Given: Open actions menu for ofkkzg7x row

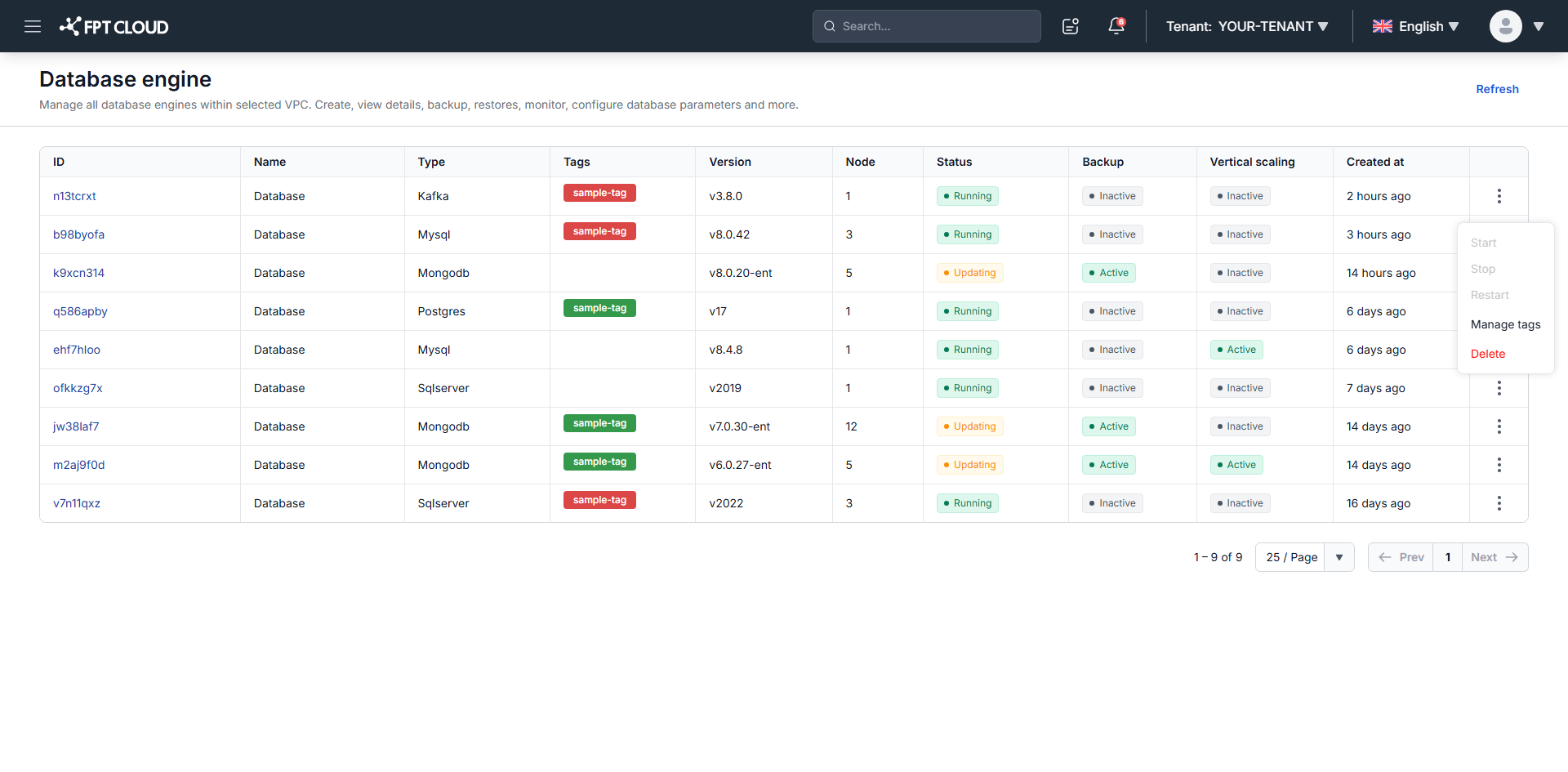Looking at the screenshot, I should point(1499,388).
